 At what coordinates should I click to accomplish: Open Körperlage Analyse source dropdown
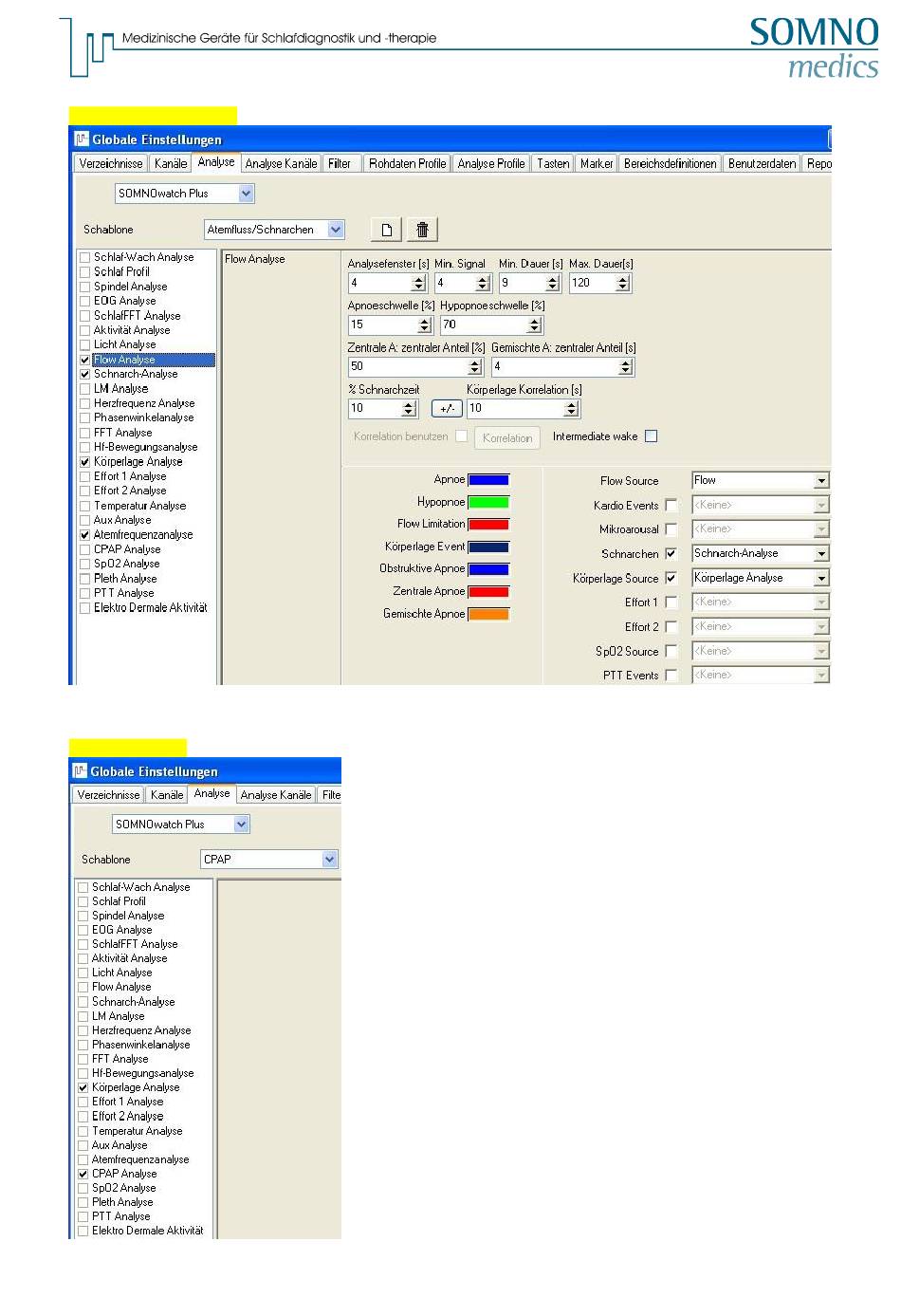click(821, 578)
